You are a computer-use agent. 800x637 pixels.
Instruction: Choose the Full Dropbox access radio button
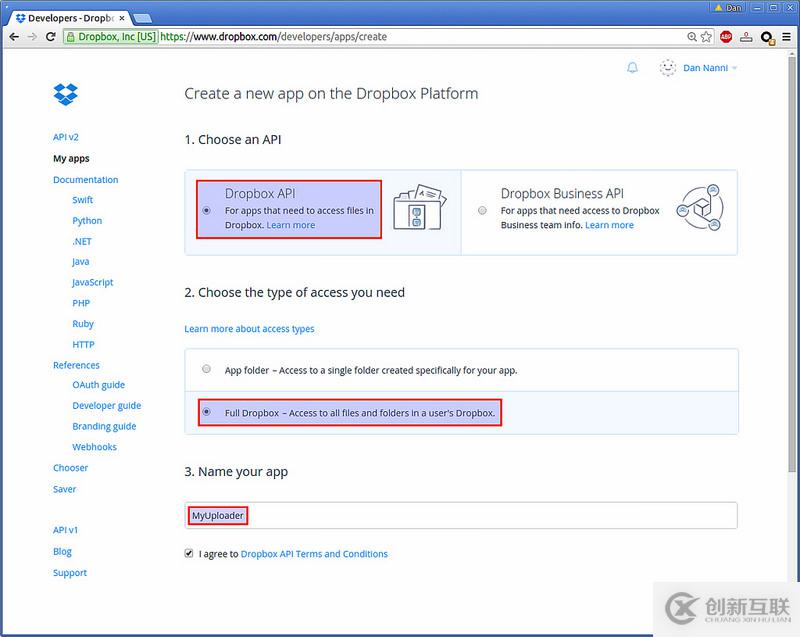click(206, 412)
